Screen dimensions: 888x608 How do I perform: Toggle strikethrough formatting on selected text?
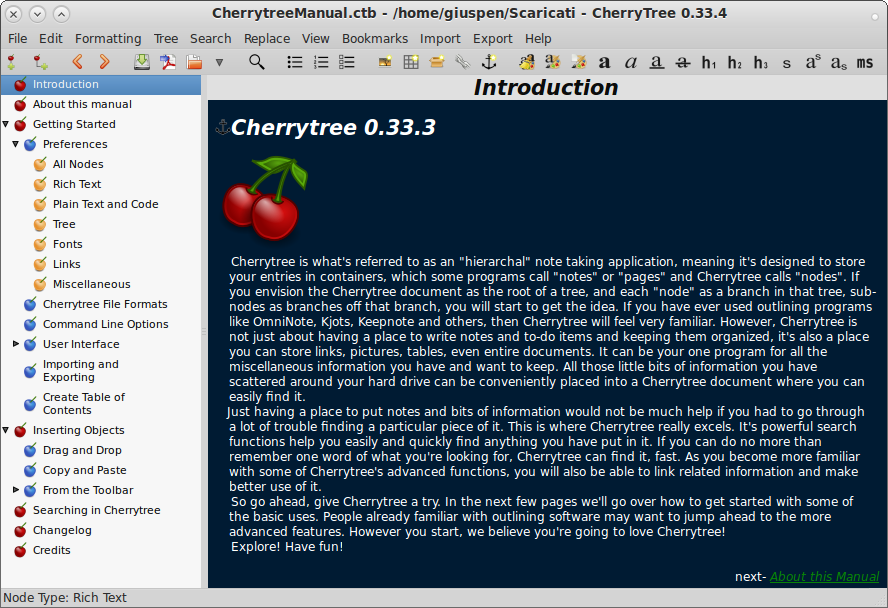coord(682,61)
